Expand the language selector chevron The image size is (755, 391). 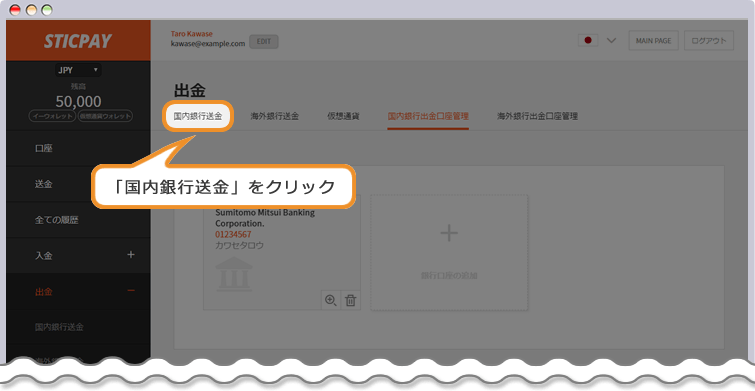pos(611,41)
